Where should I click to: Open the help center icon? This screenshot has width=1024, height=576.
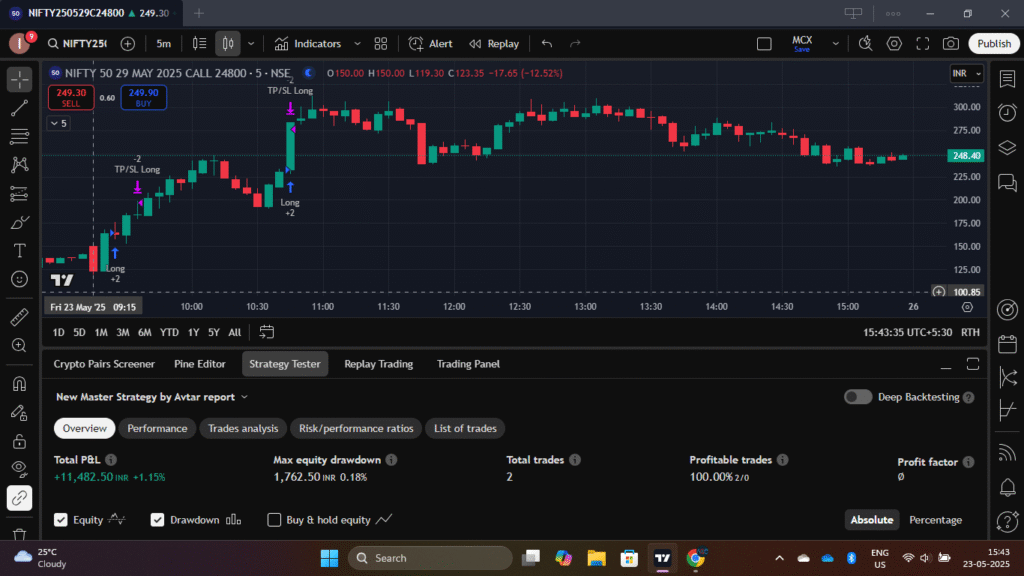pyautogui.click(x=1007, y=522)
